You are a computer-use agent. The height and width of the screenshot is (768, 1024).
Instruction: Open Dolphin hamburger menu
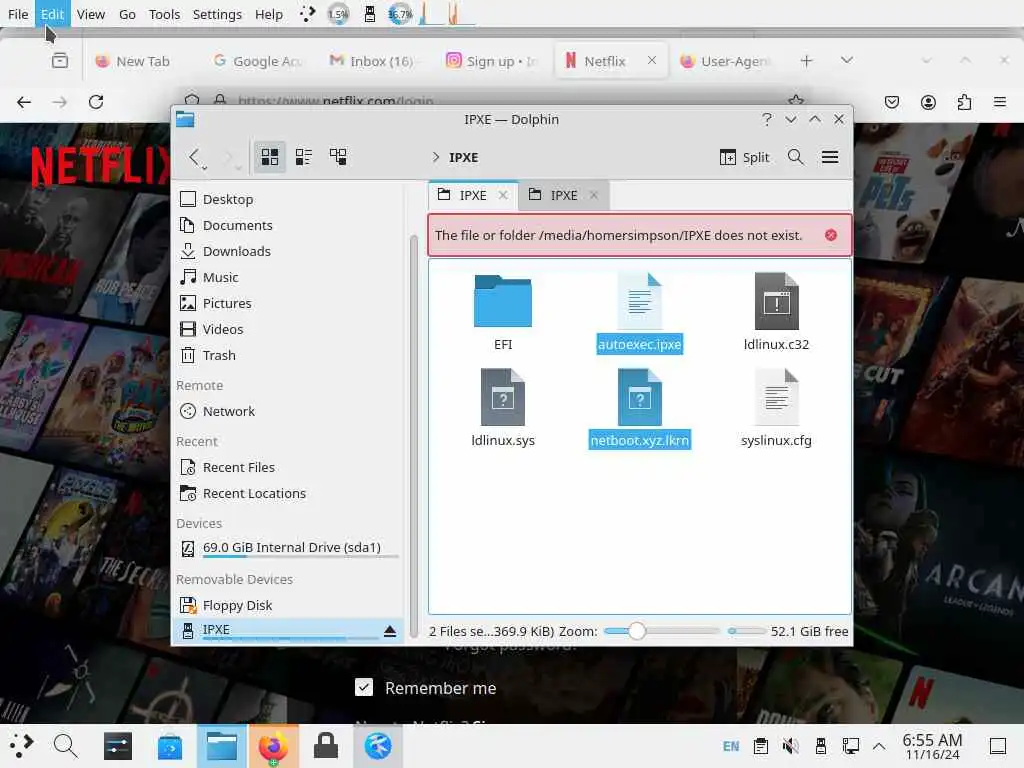830,157
